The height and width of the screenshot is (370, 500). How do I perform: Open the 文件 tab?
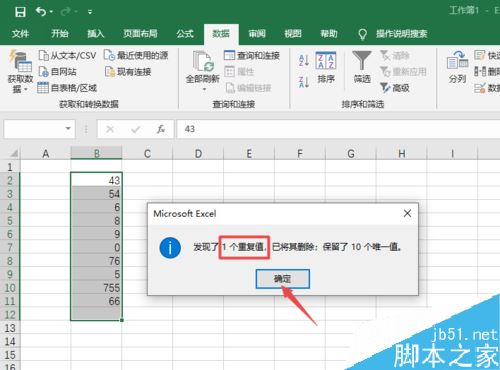(20, 34)
